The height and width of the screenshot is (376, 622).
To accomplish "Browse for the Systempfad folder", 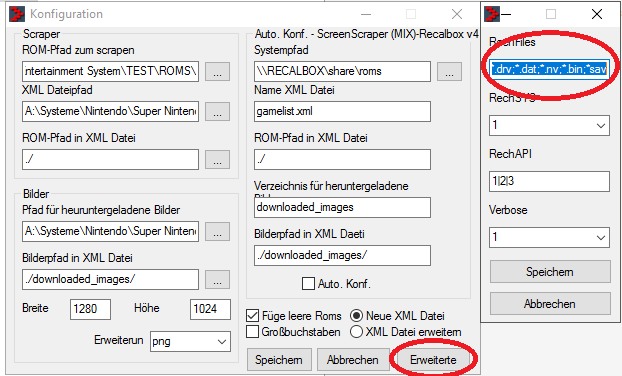I will (x=449, y=71).
